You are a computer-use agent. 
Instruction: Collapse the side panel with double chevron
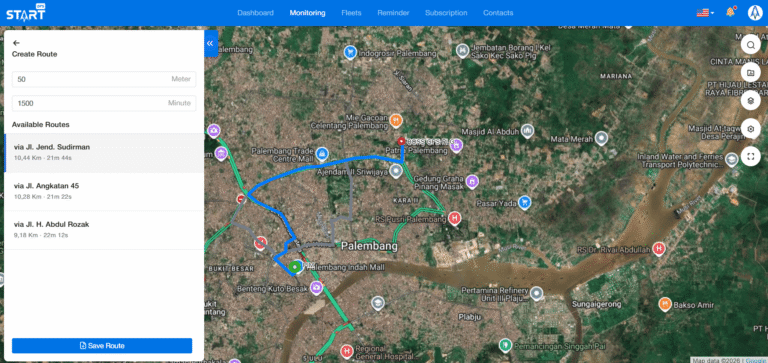(x=210, y=44)
